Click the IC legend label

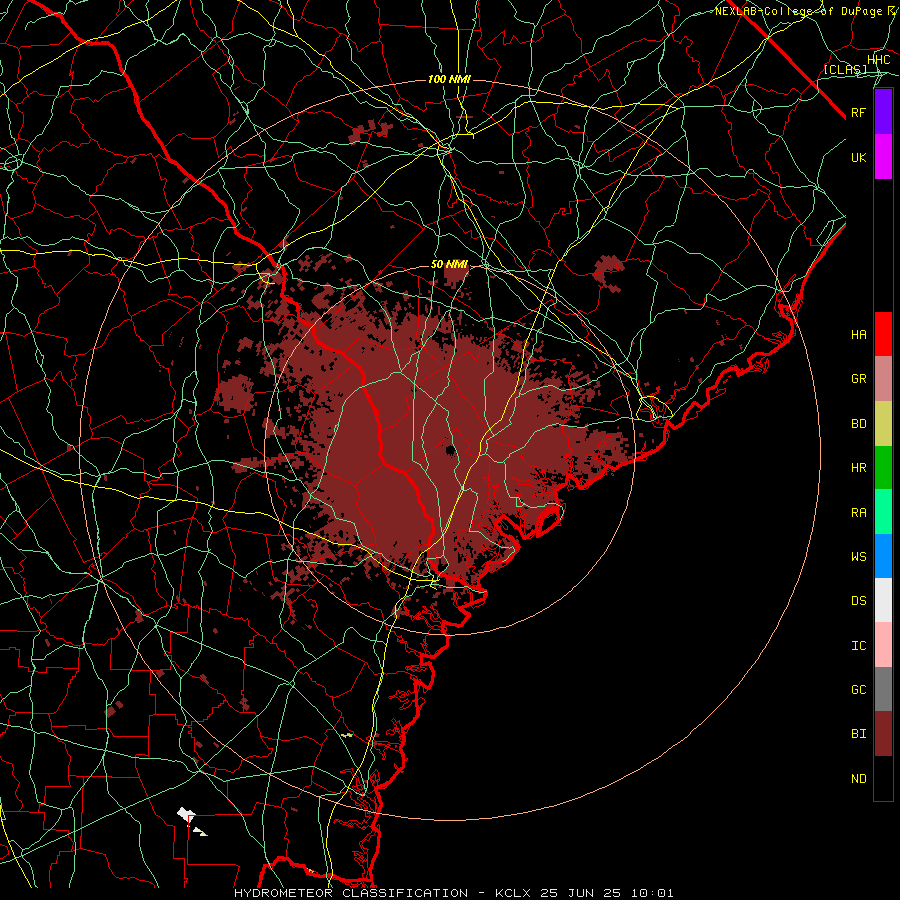click(x=859, y=646)
